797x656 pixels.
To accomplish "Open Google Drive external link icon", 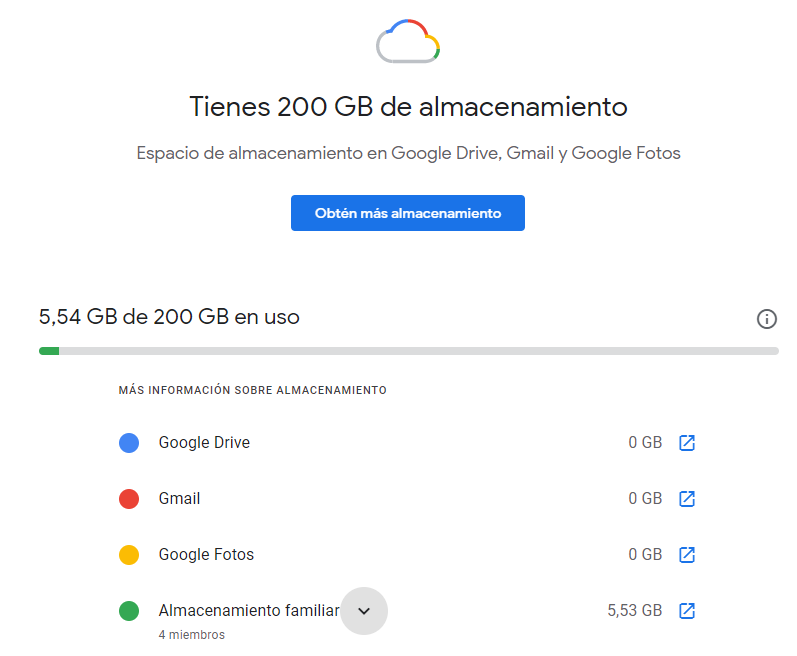I will pos(687,443).
